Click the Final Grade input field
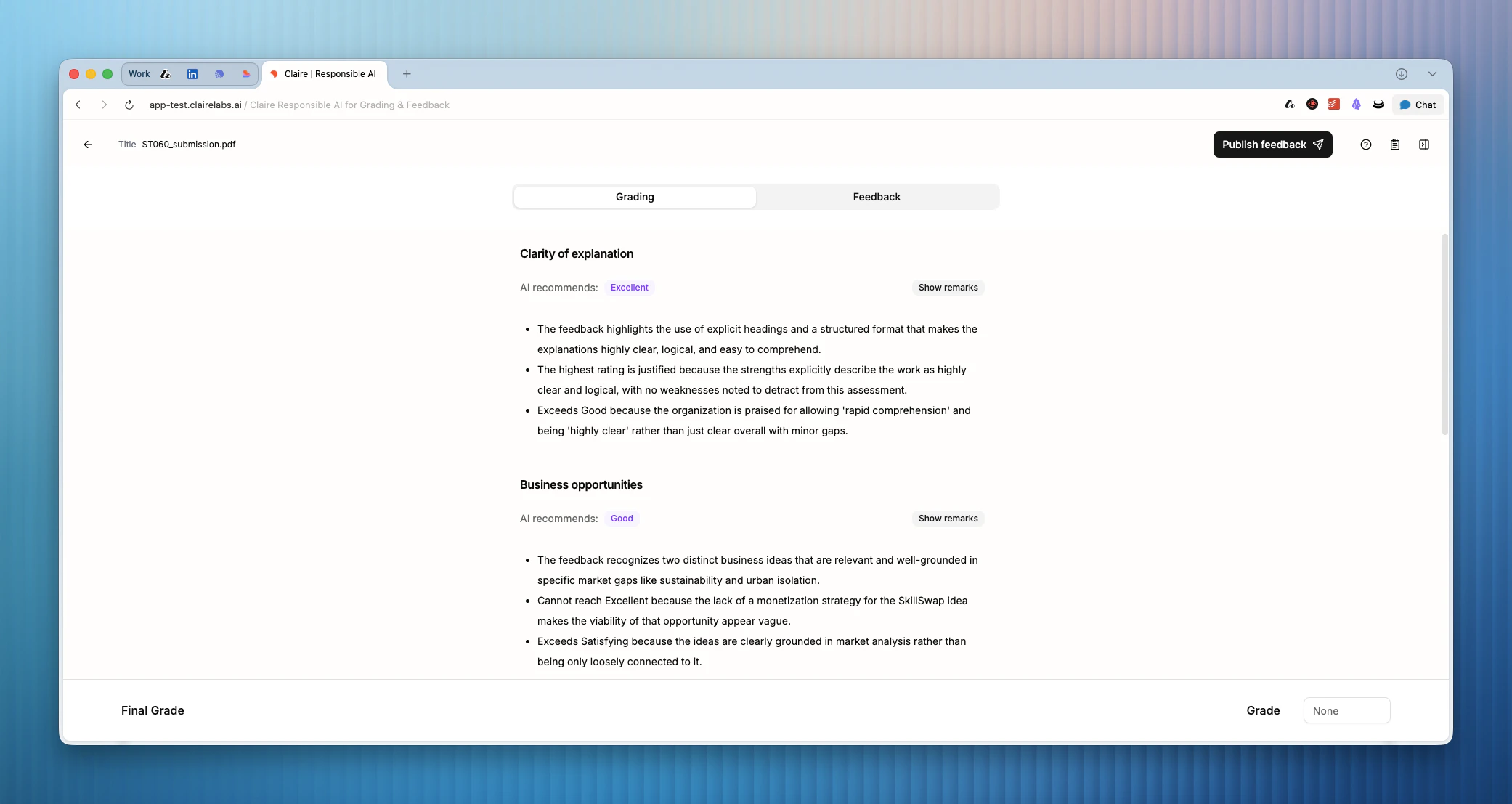The width and height of the screenshot is (1512, 804). click(1346, 711)
